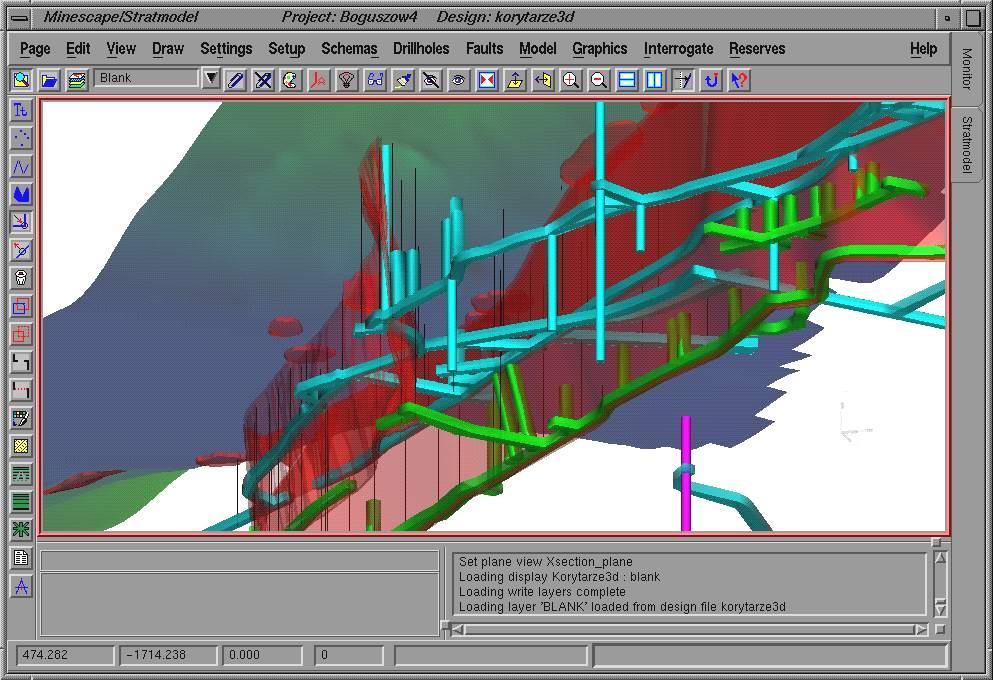Click the light bulb toolbar icon
993x680 pixels.
pyautogui.click(x=346, y=80)
